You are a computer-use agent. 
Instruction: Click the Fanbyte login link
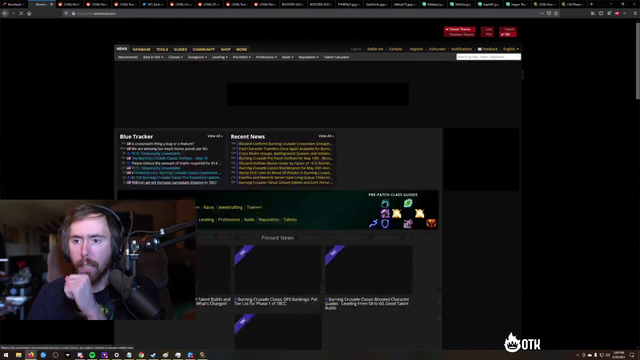pos(395,49)
